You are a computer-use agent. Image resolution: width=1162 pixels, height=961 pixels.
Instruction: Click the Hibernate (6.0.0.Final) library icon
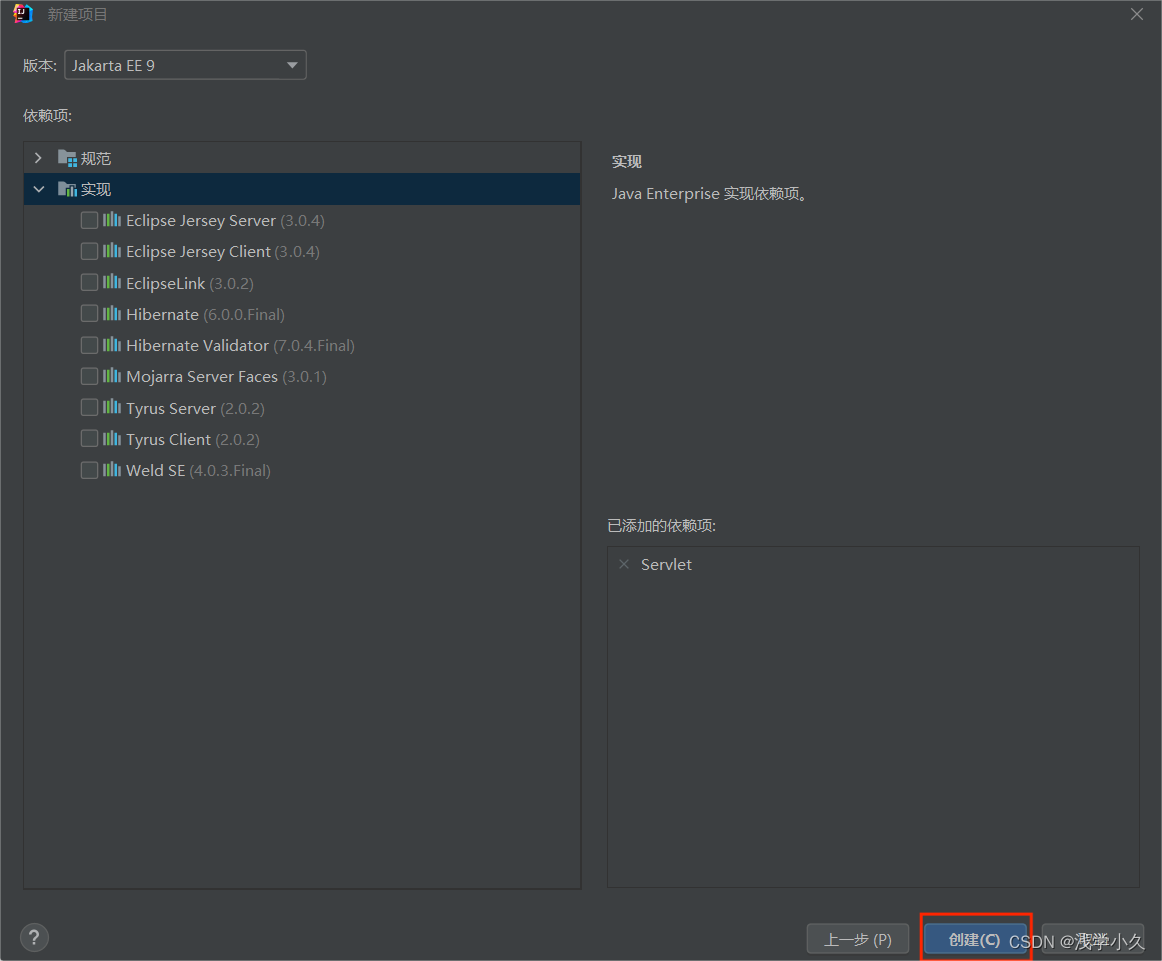tap(112, 313)
